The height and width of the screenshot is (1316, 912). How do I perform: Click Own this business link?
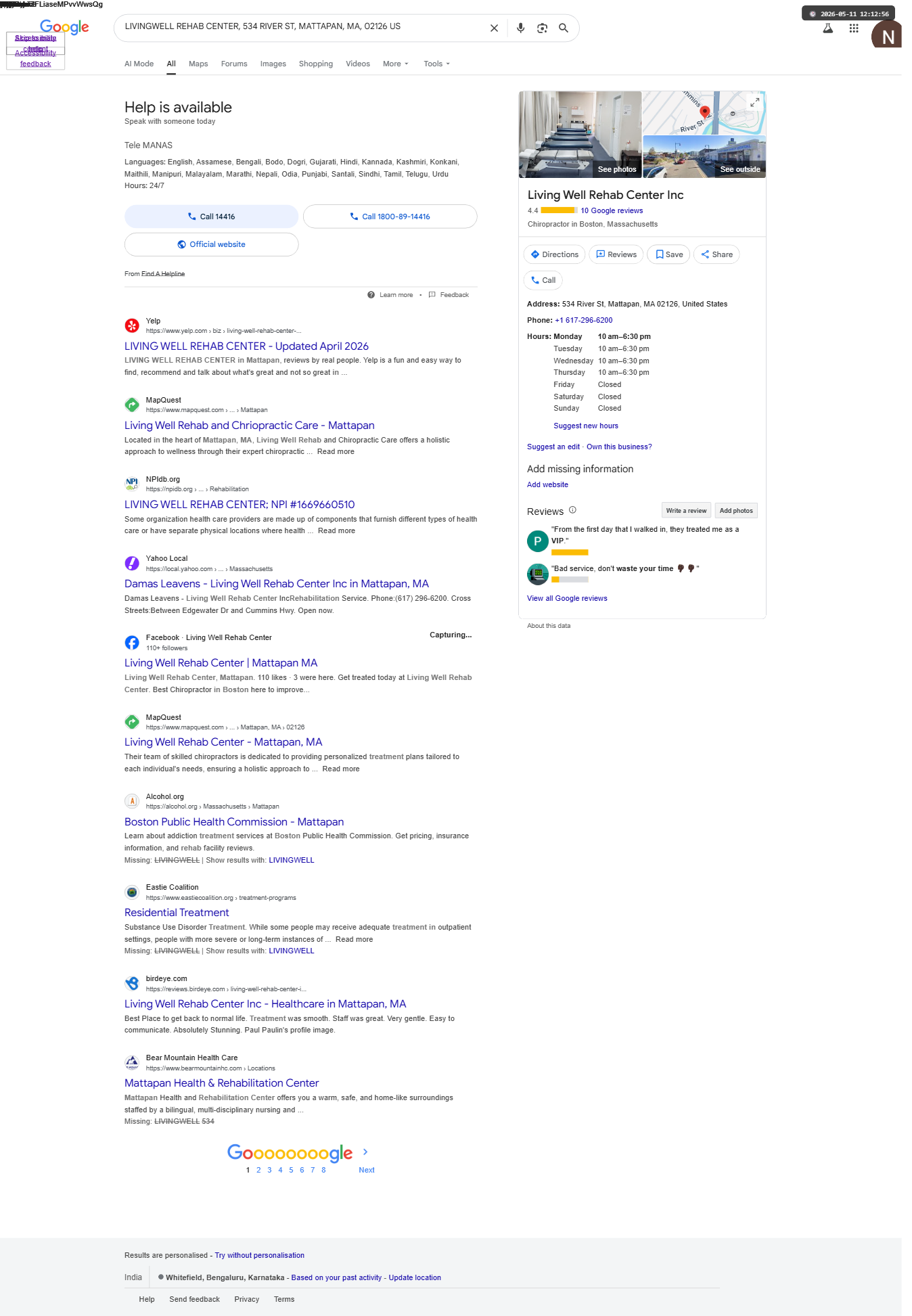pyautogui.click(x=619, y=447)
